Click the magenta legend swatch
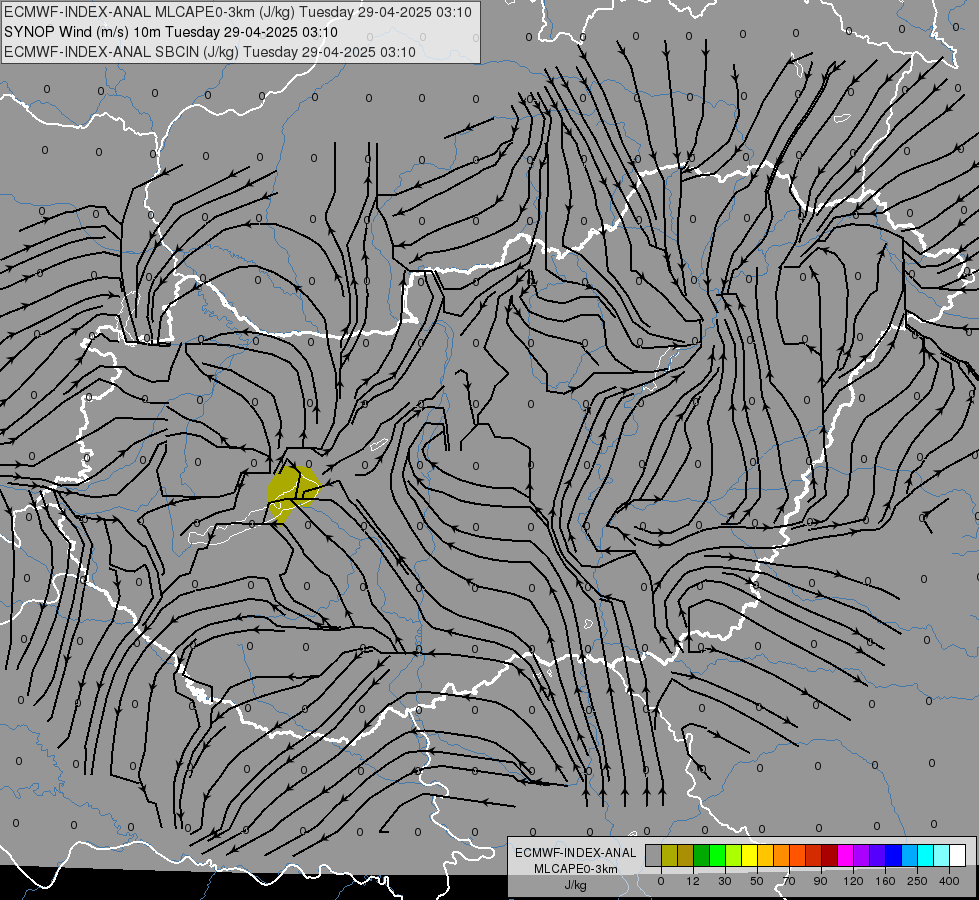Screen dimensions: 979x900 [846, 855]
